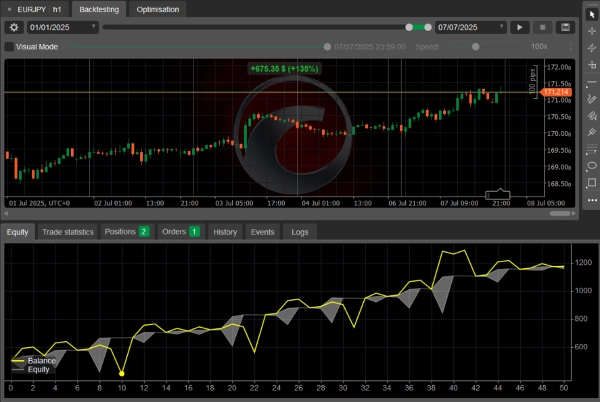Stop the backtest with stop button

coord(543,27)
